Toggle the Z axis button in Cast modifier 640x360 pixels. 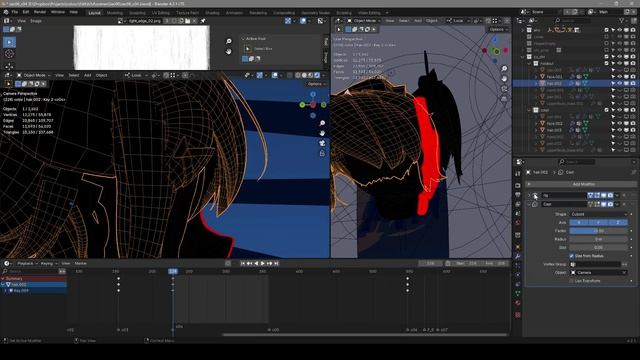point(618,222)
